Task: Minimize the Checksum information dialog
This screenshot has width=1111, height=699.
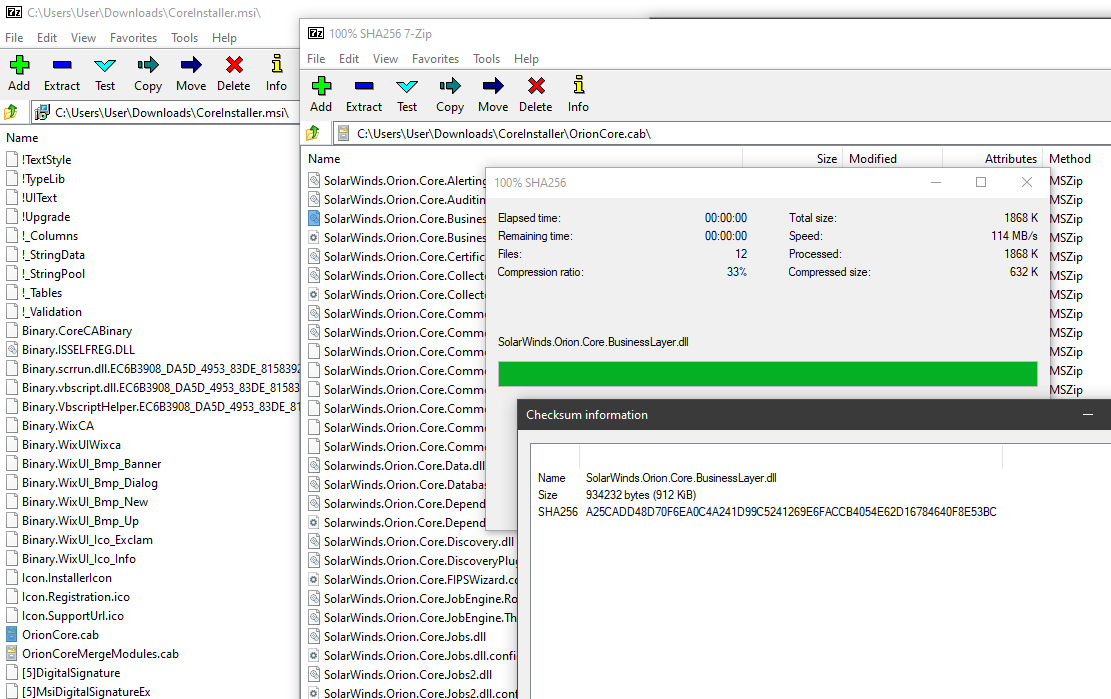Action: coord(1088,414)
